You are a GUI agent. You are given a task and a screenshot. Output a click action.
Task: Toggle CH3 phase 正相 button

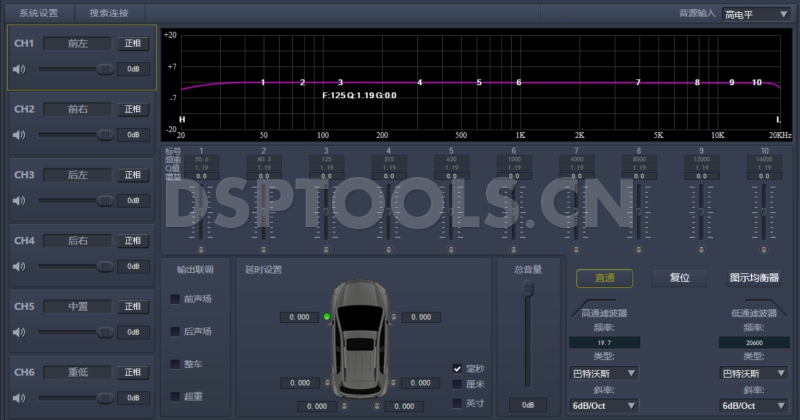133,175
